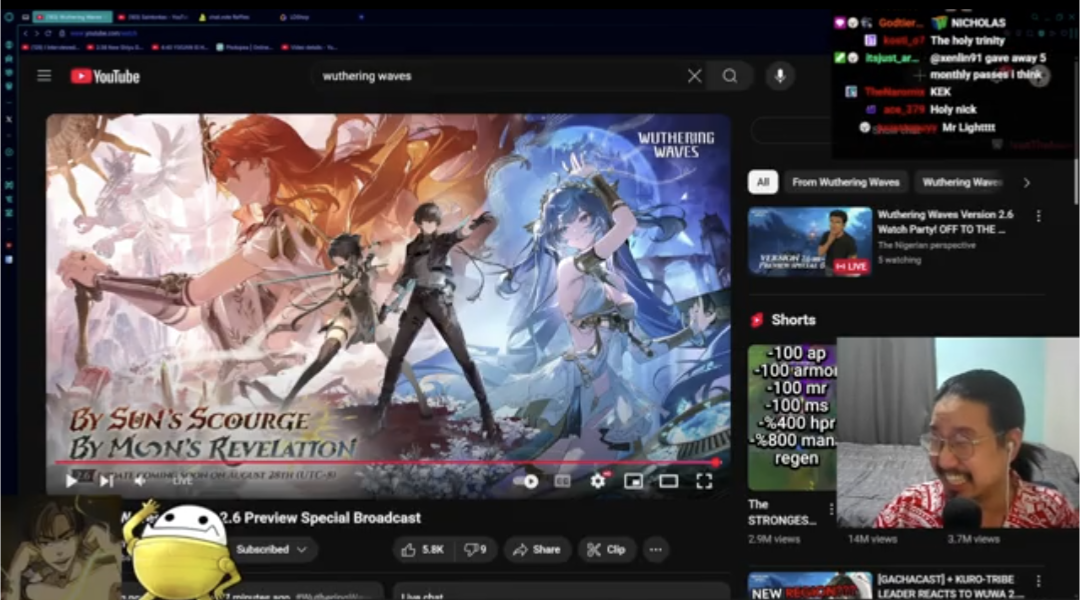
Task: Mute the video with speaker icon
Action: pyautogui.click(x=140, y=481)
